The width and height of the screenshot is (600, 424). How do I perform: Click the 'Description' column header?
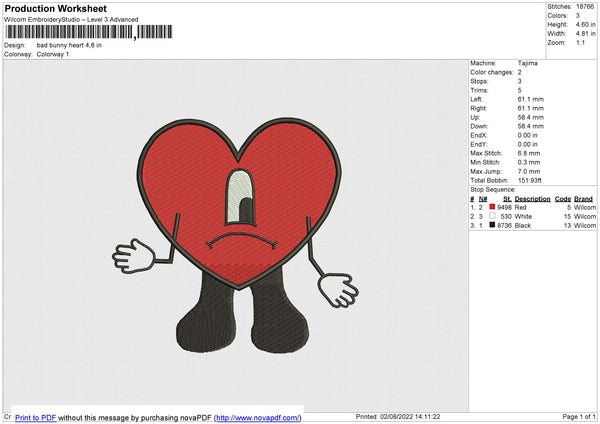point(532,199)
